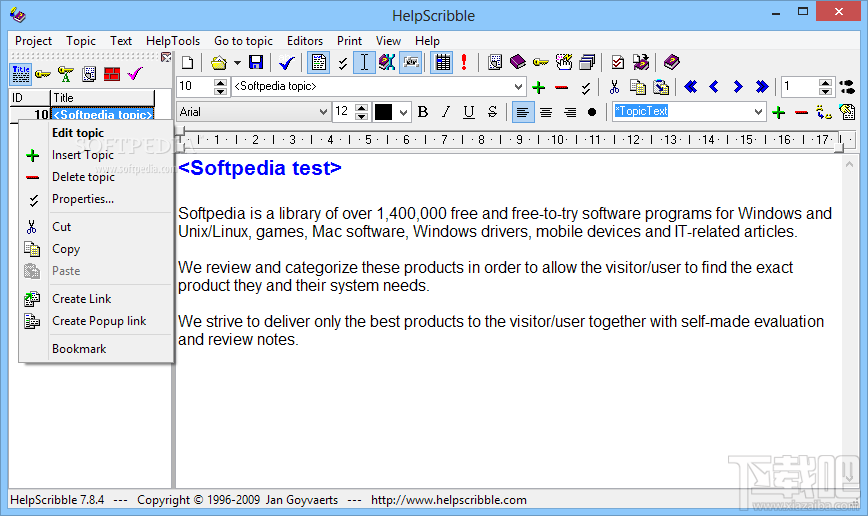Cut text with the scissors toolbar icon
Image resolution: width=868 pixels, height=516 pixels.
coord(614,87)
